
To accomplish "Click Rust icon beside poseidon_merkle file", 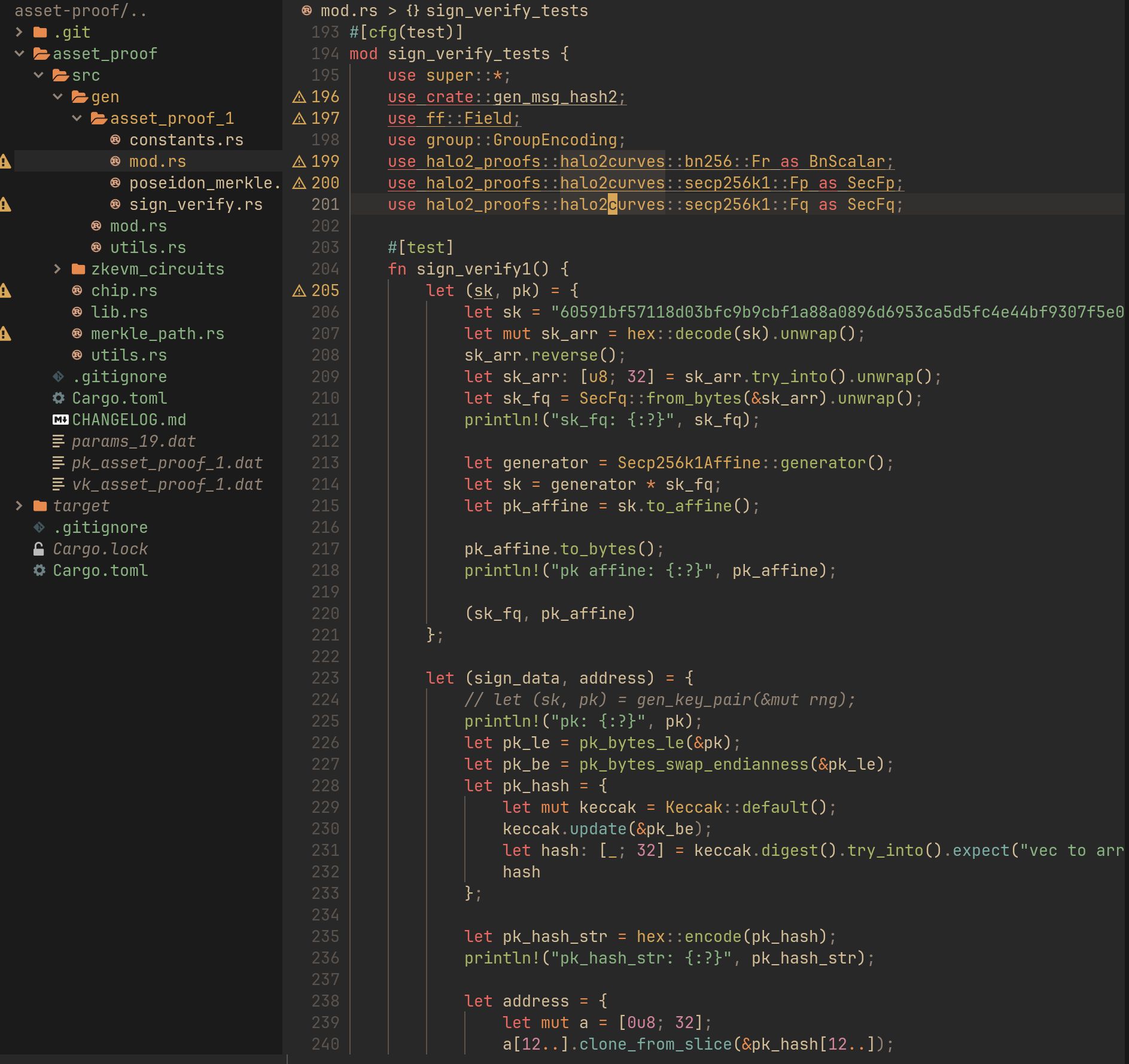I will click(x=115, y=183).
